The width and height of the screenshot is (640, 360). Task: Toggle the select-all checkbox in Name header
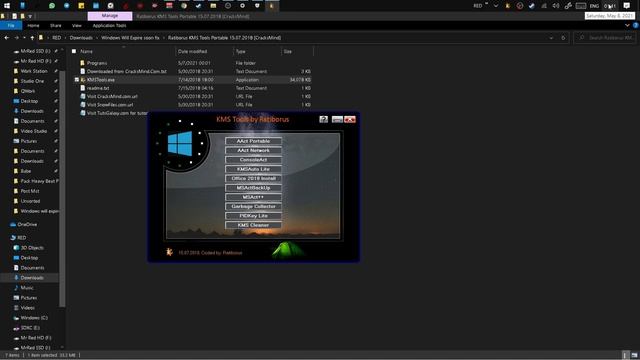point(74,51)
